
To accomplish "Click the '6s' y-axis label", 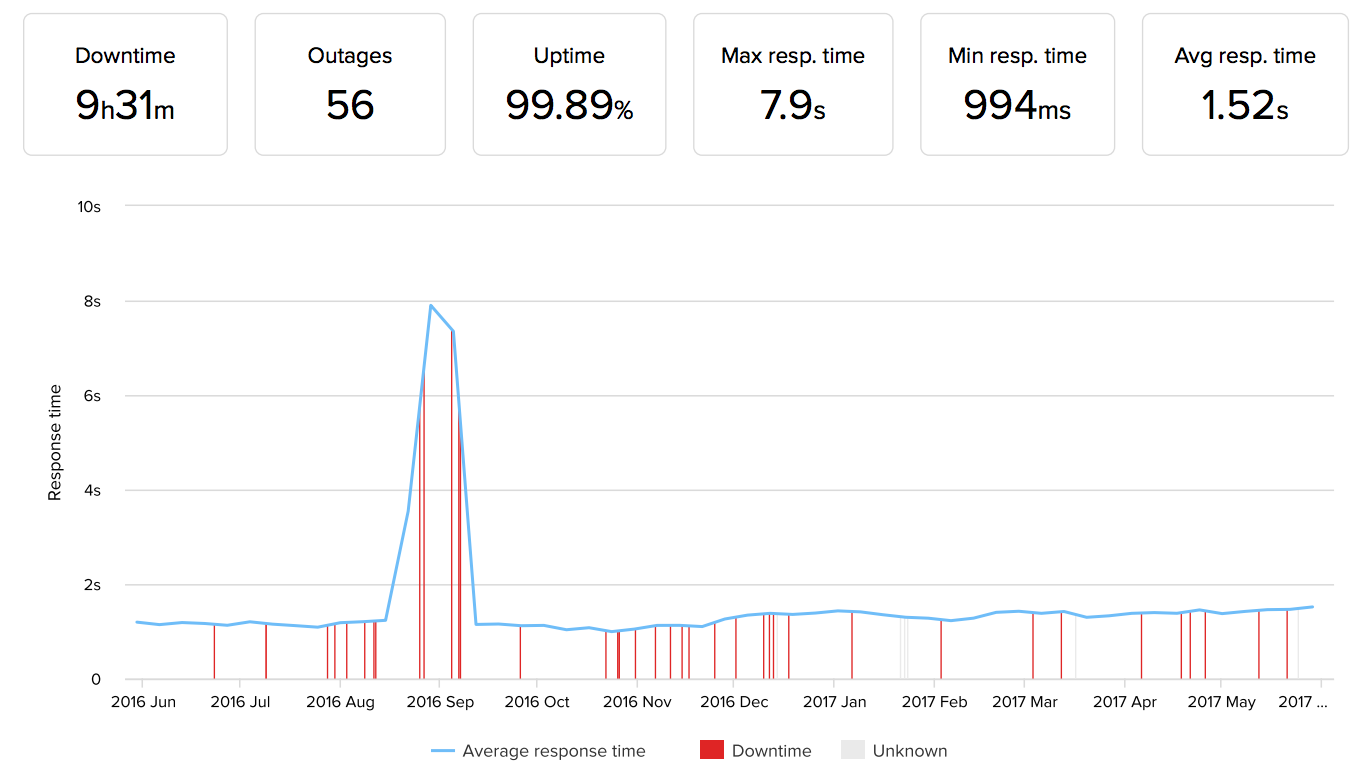I will 93,396.
